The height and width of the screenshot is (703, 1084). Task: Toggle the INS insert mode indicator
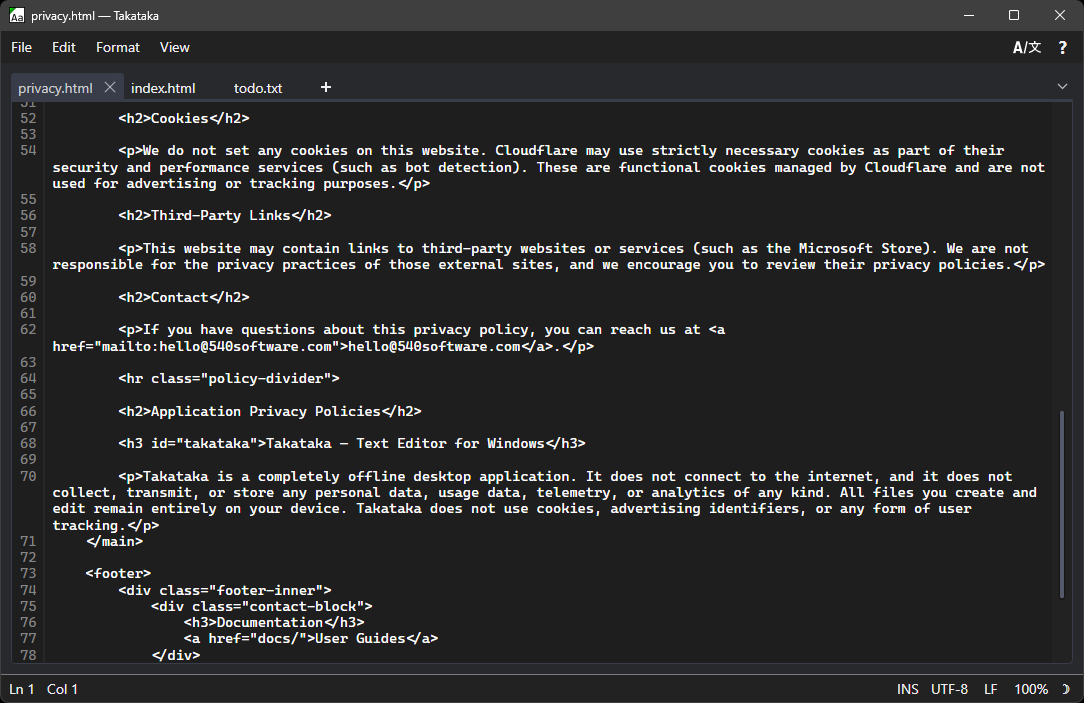click(x=908, y=689)
